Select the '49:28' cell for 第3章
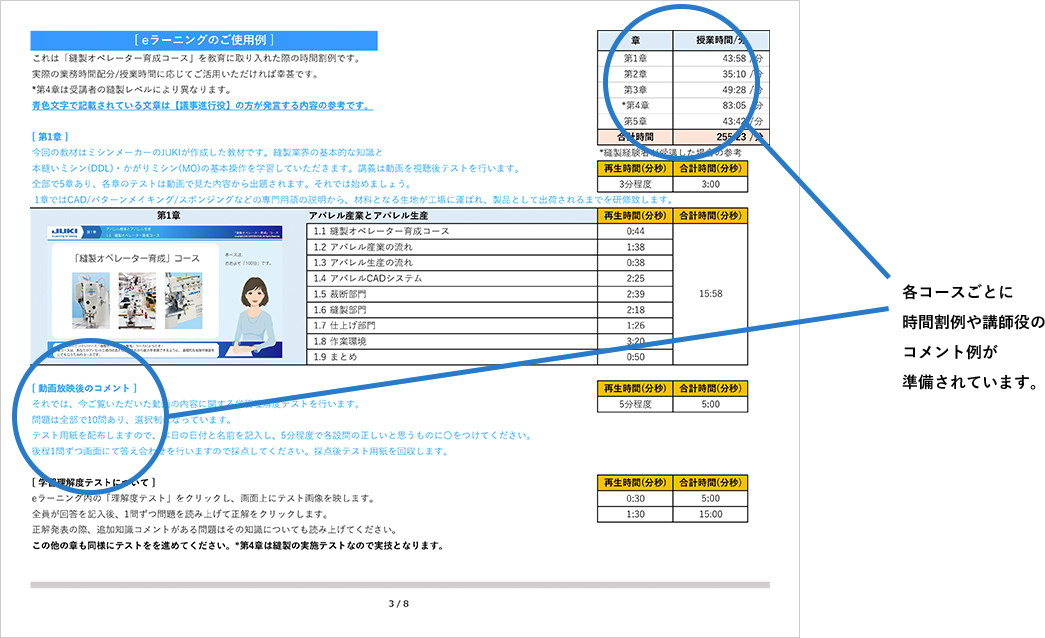This screenshot has width=1045, height=638. pos(721,90)
